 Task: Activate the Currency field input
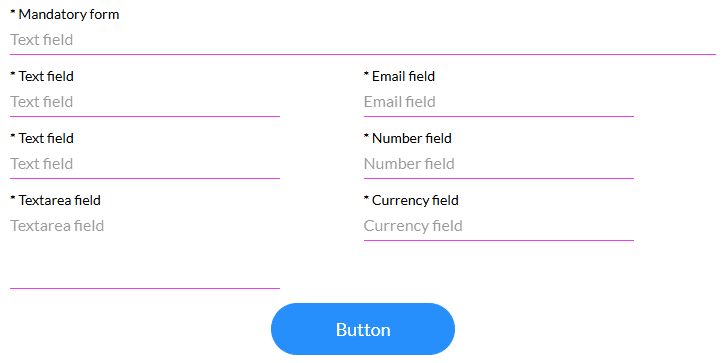498,226
